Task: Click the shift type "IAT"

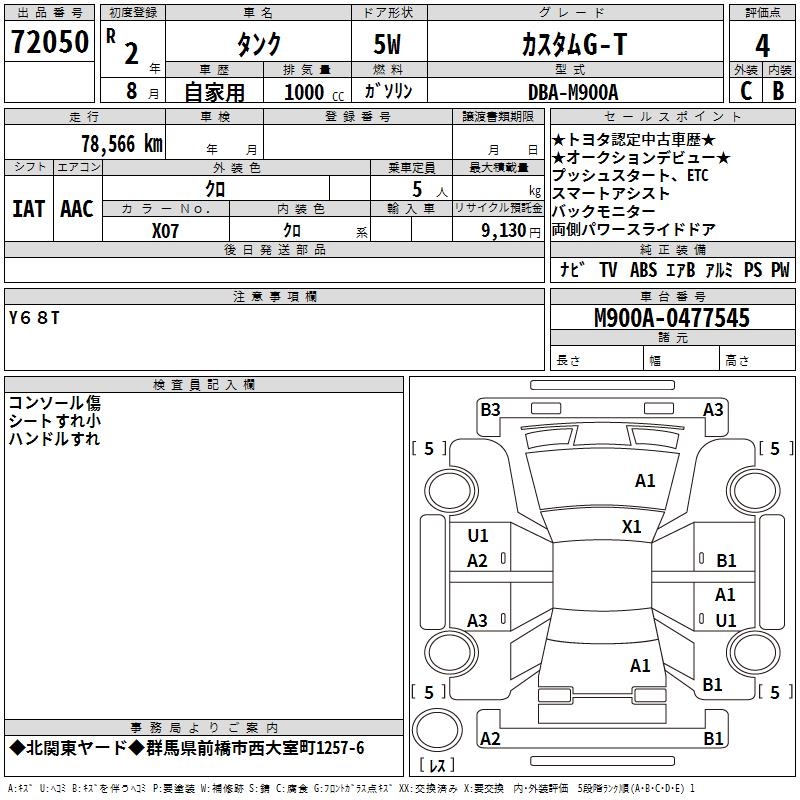Action: [28, 209]
